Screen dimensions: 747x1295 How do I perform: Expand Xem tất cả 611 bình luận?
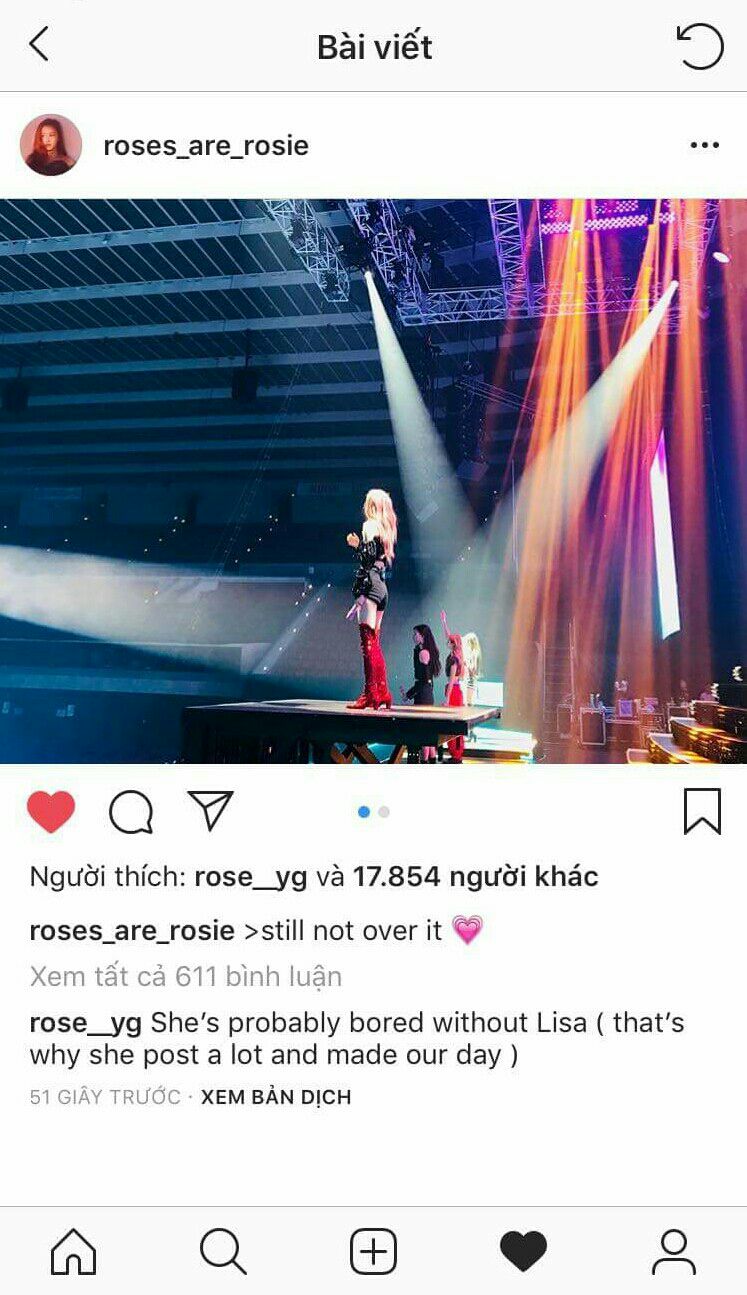pyautogui.click(x=186, y=976)
